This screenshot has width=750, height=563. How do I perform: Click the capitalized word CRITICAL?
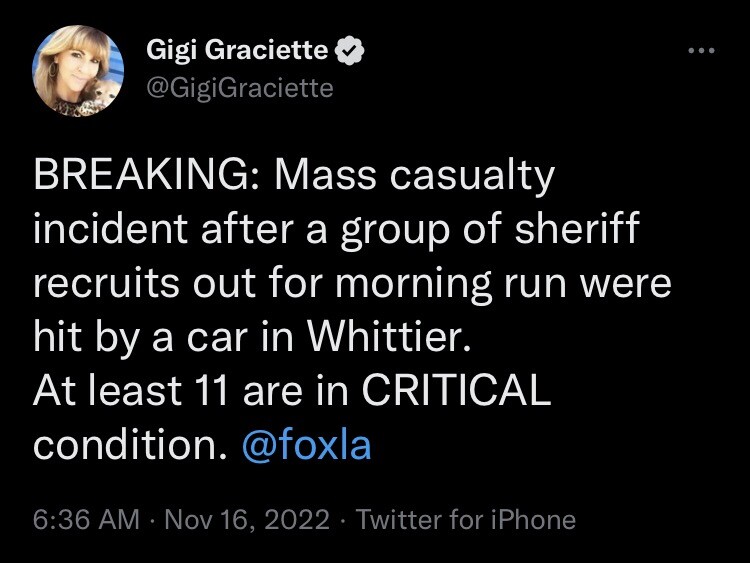pos(456,391)
